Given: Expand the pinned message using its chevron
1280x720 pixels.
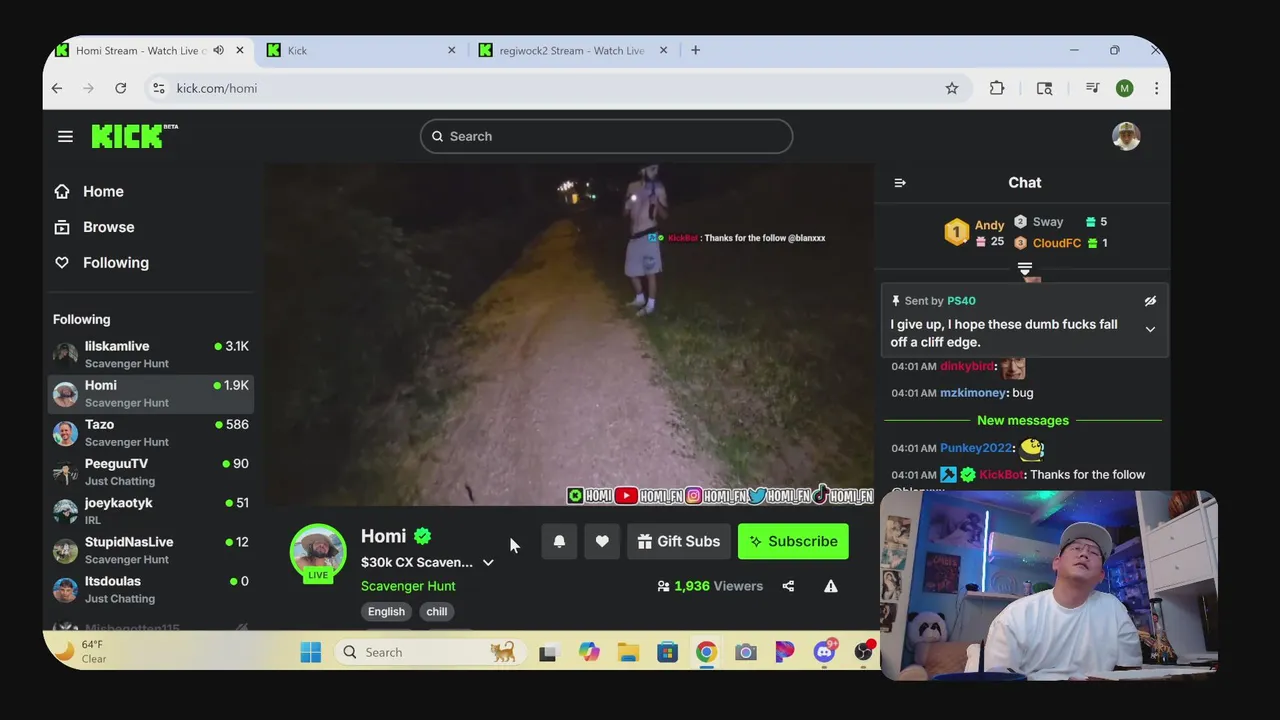Looking at the screenshot, I should pos(1150,329).
